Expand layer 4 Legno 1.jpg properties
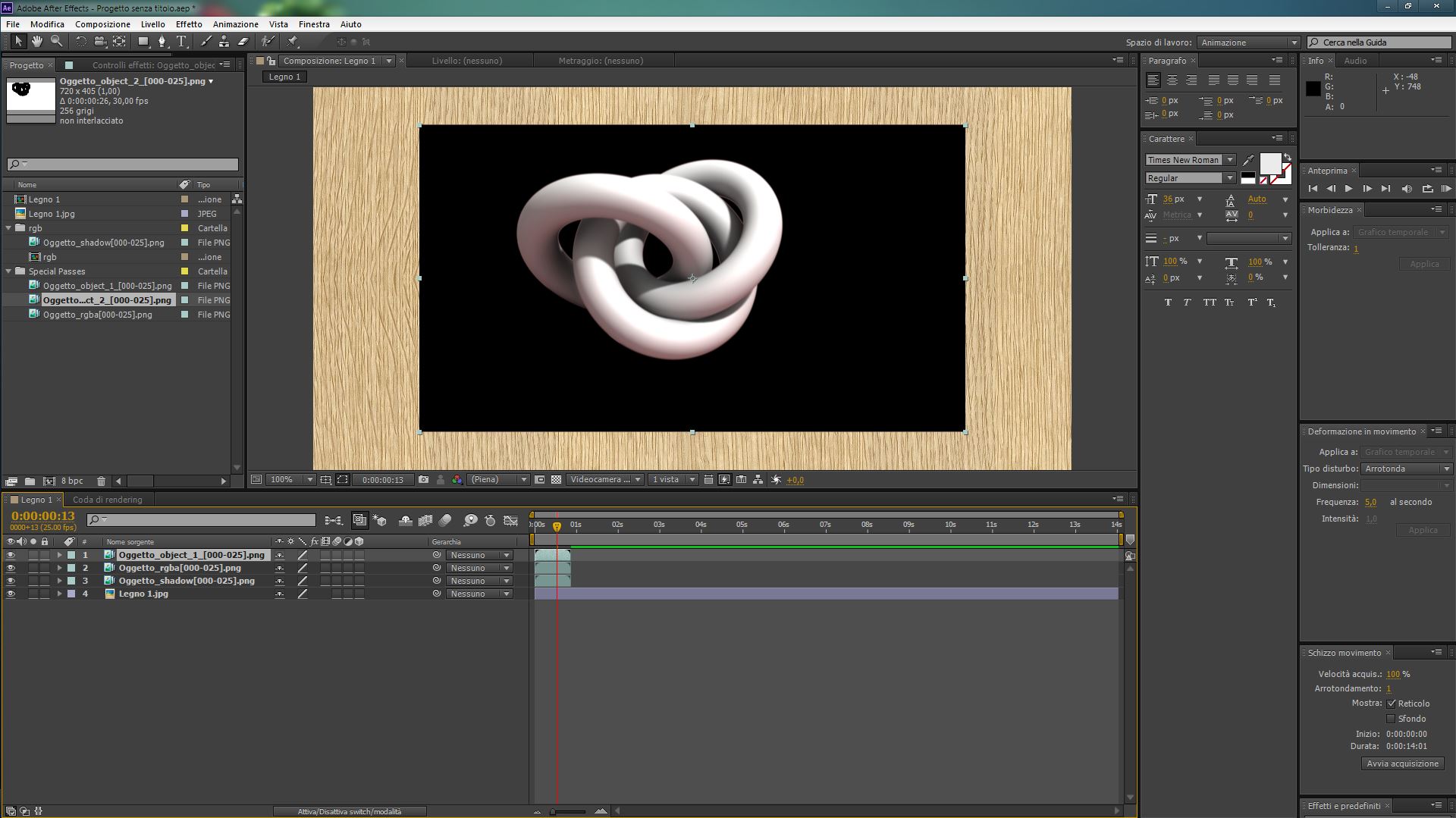Screen dimensions: 1456x818 click(60, 594)
